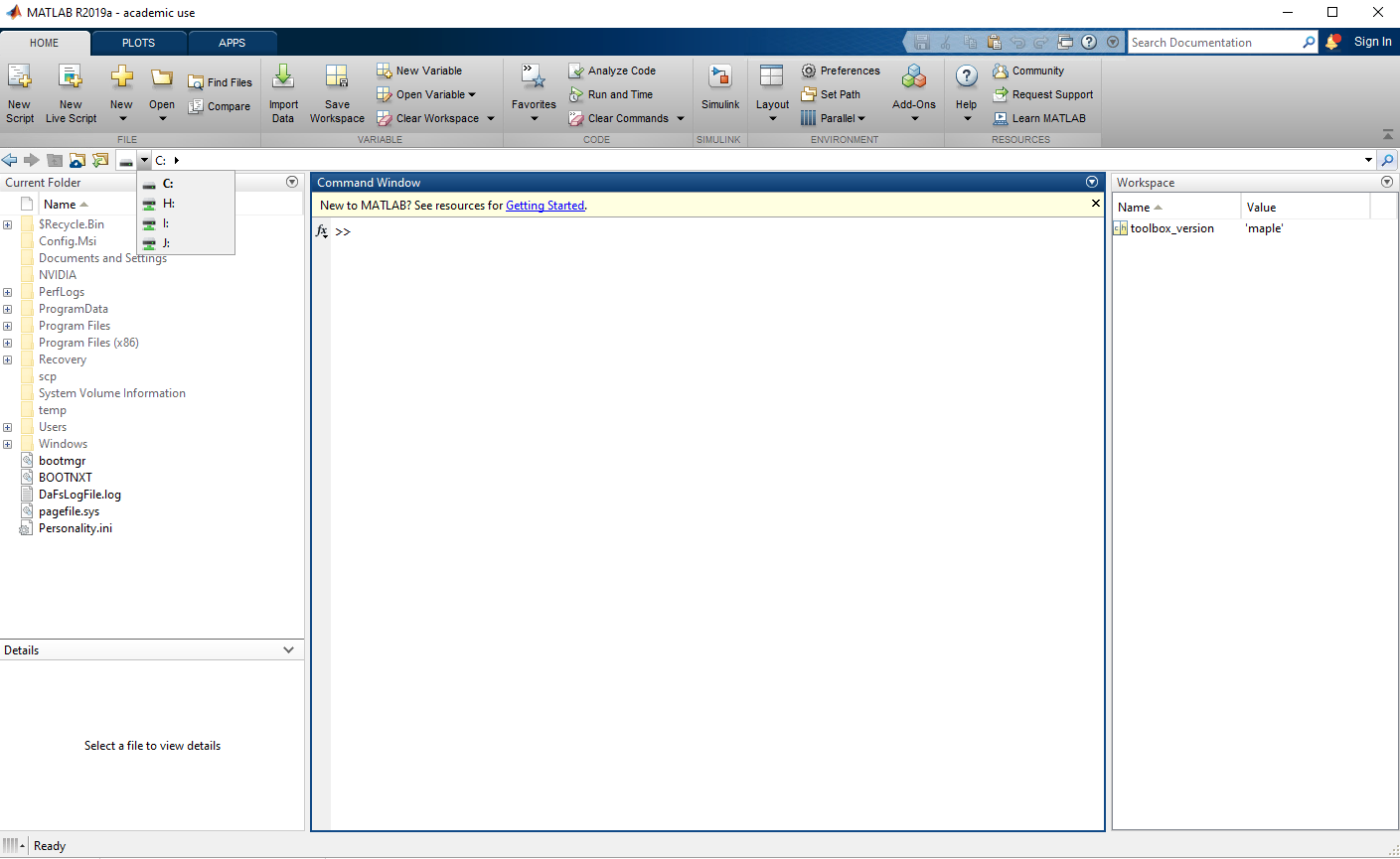Expand the ProgramData folder node
This screenshot has width=1400, height=859.
(x=7, y=309)
